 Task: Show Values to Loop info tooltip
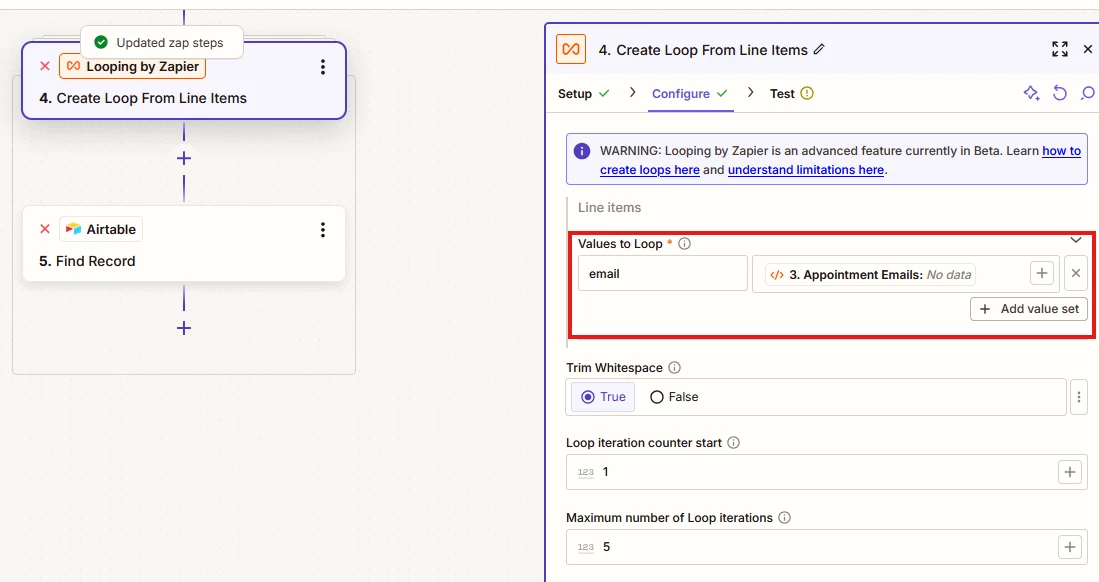(x=685, y=243)
